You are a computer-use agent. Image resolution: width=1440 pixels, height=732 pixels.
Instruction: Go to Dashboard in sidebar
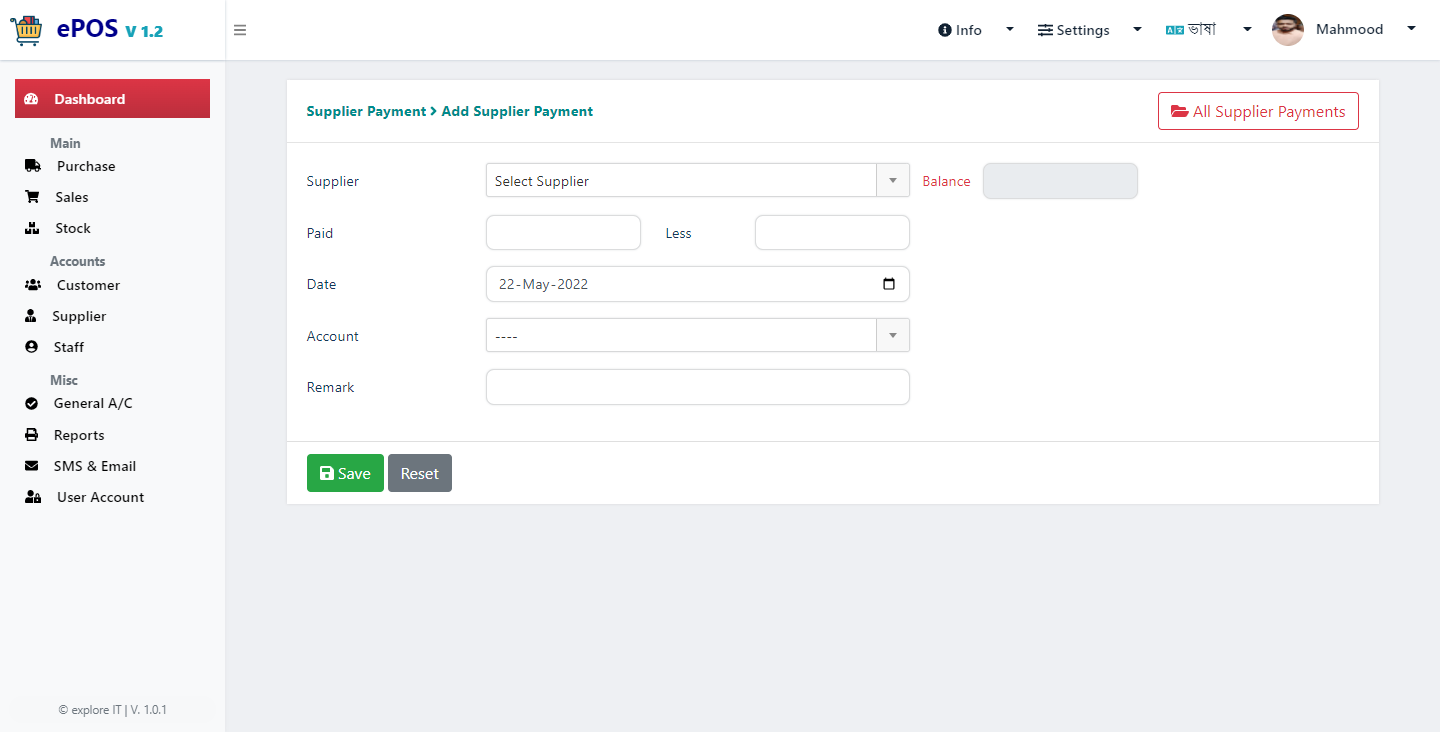click(x=112, y=99)
